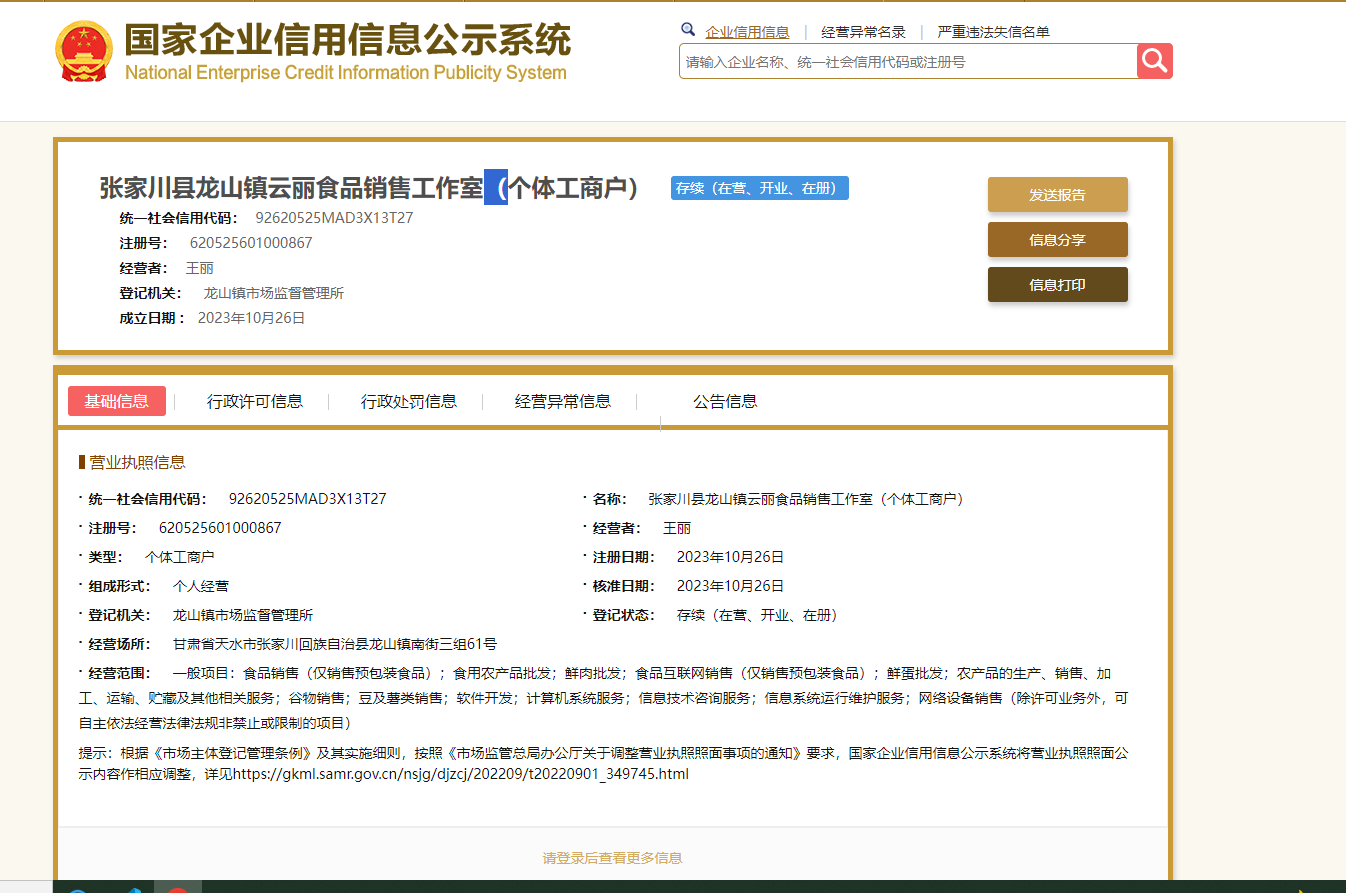Click the national emblem logo
Viewport: 1346px width, 893px height.
[x=85, y=51]
